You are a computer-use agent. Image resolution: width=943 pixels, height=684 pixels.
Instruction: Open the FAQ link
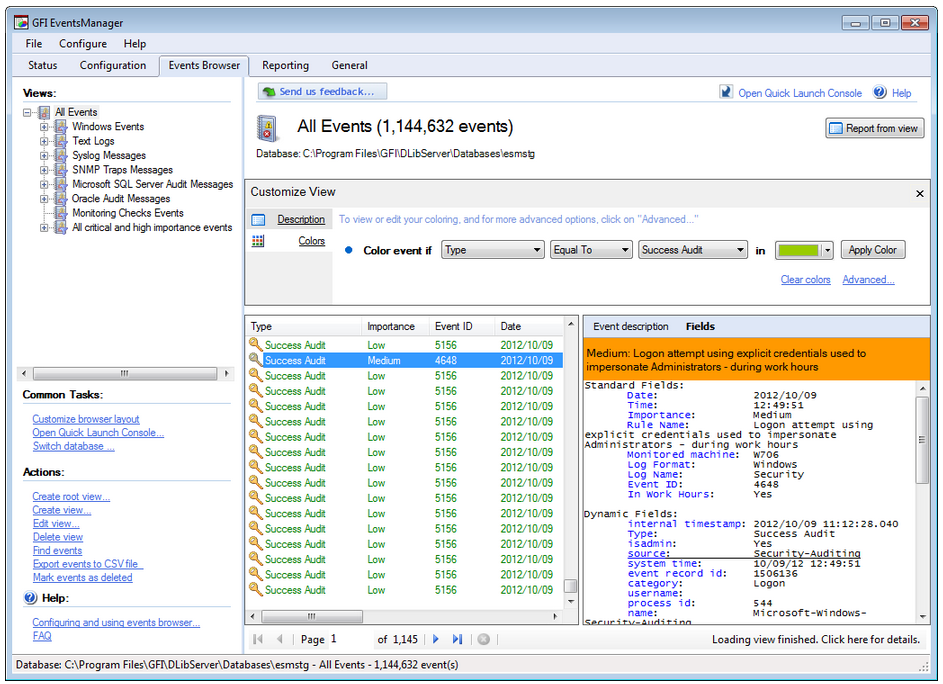pos(42,636)
